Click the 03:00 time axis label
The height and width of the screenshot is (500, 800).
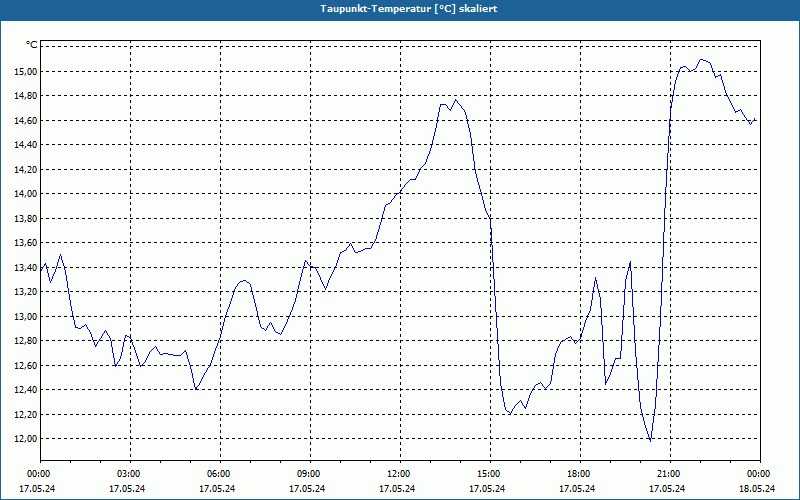click(x=131, y=474)
